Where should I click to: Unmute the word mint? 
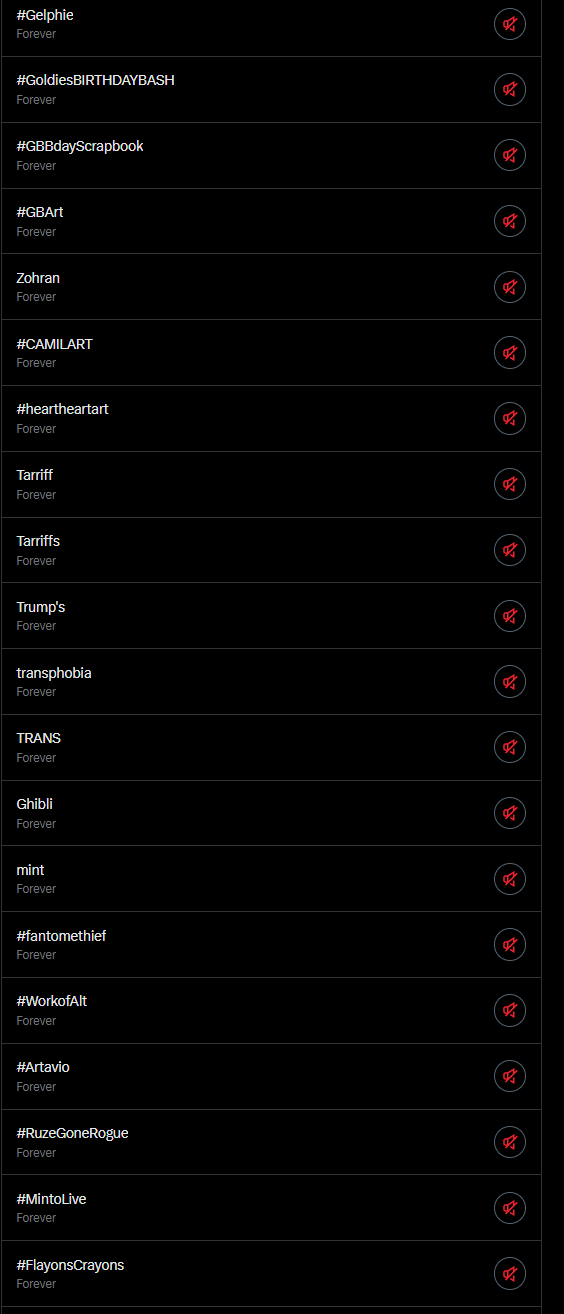[510, 879]
